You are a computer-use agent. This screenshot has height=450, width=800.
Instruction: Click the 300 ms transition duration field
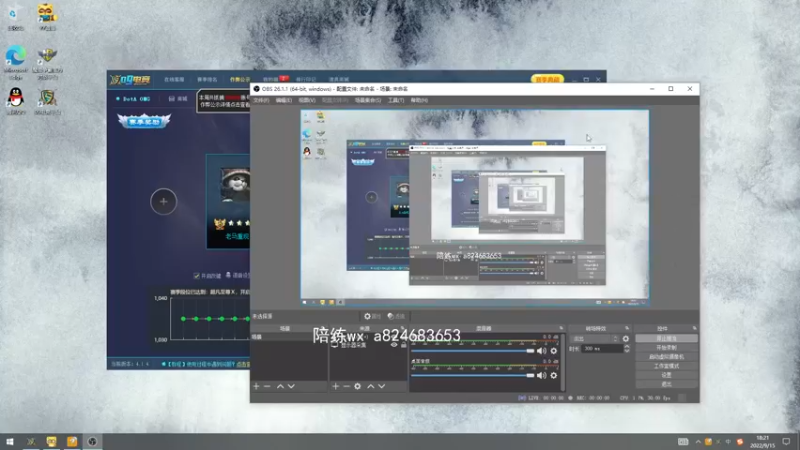(602, 348)
